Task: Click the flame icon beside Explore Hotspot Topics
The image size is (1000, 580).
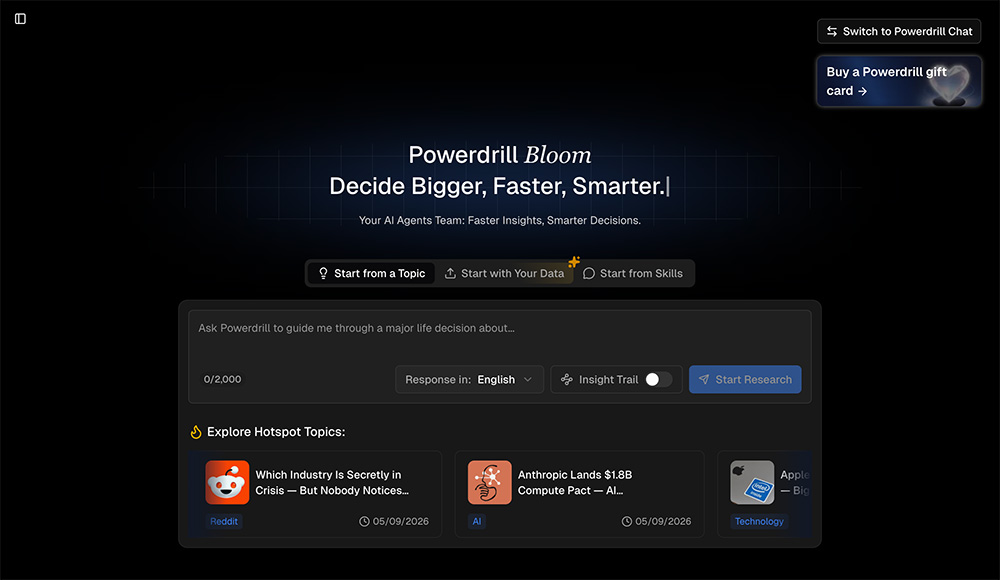Action: pos(196,432)
